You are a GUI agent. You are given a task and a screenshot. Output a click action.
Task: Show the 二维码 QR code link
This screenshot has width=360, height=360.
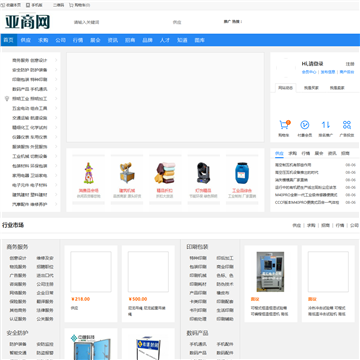coord(58,5)
